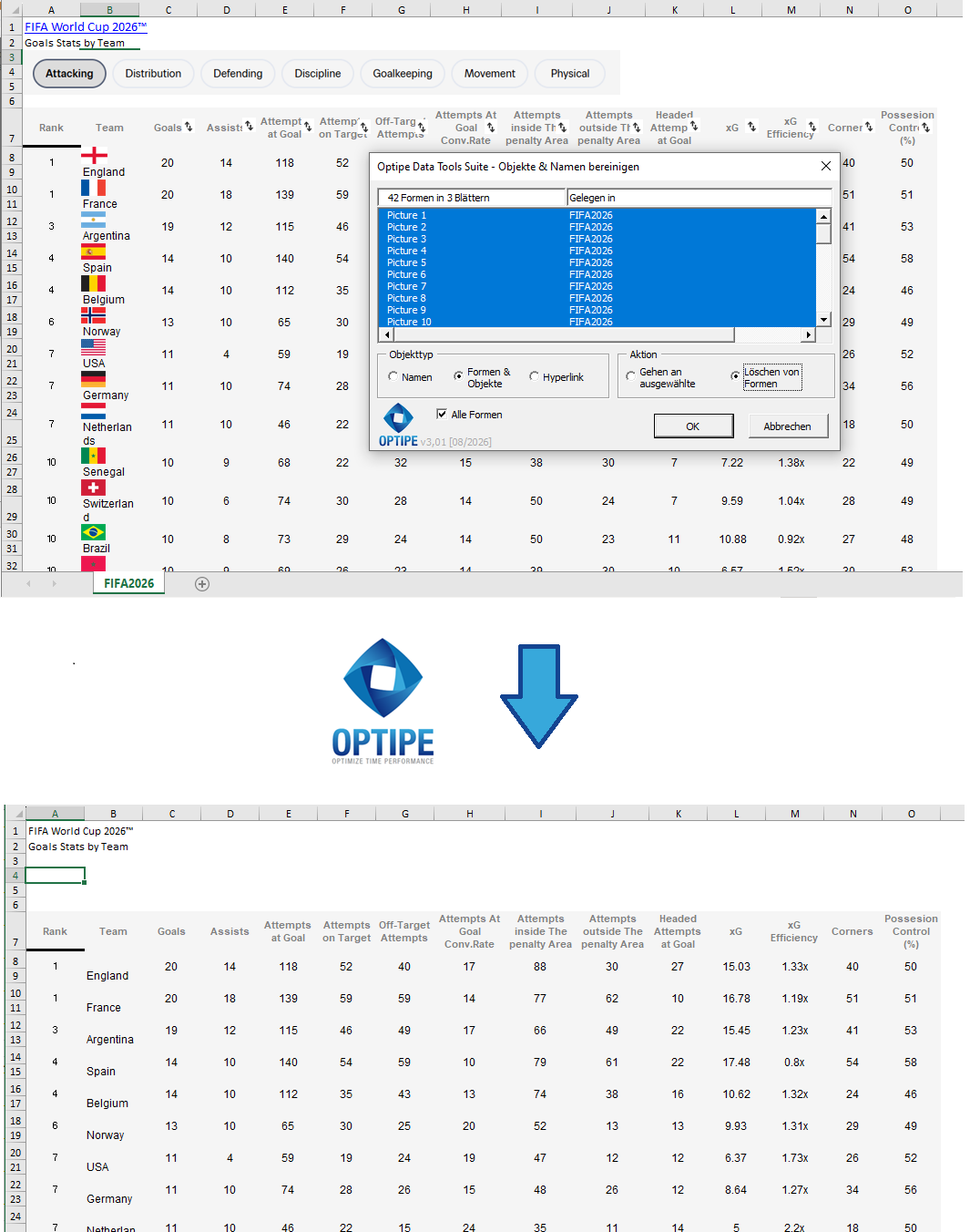Select Formen & Objekte radio option
Viewport: 970px width, 1232px height.
(458, 376)
